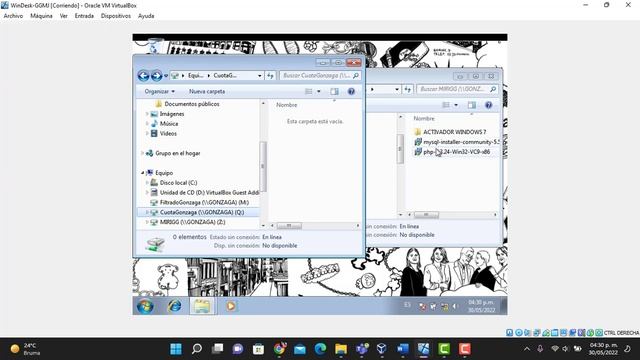Launch Windows Media Player from guest taskbar
This screenshot has height=360, width=640.
[231, 306]
